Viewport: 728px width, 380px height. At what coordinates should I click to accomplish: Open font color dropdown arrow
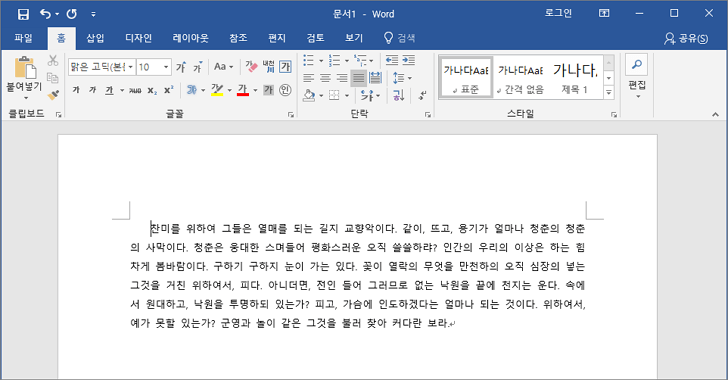pyautogui.click(x=255, y=90)
